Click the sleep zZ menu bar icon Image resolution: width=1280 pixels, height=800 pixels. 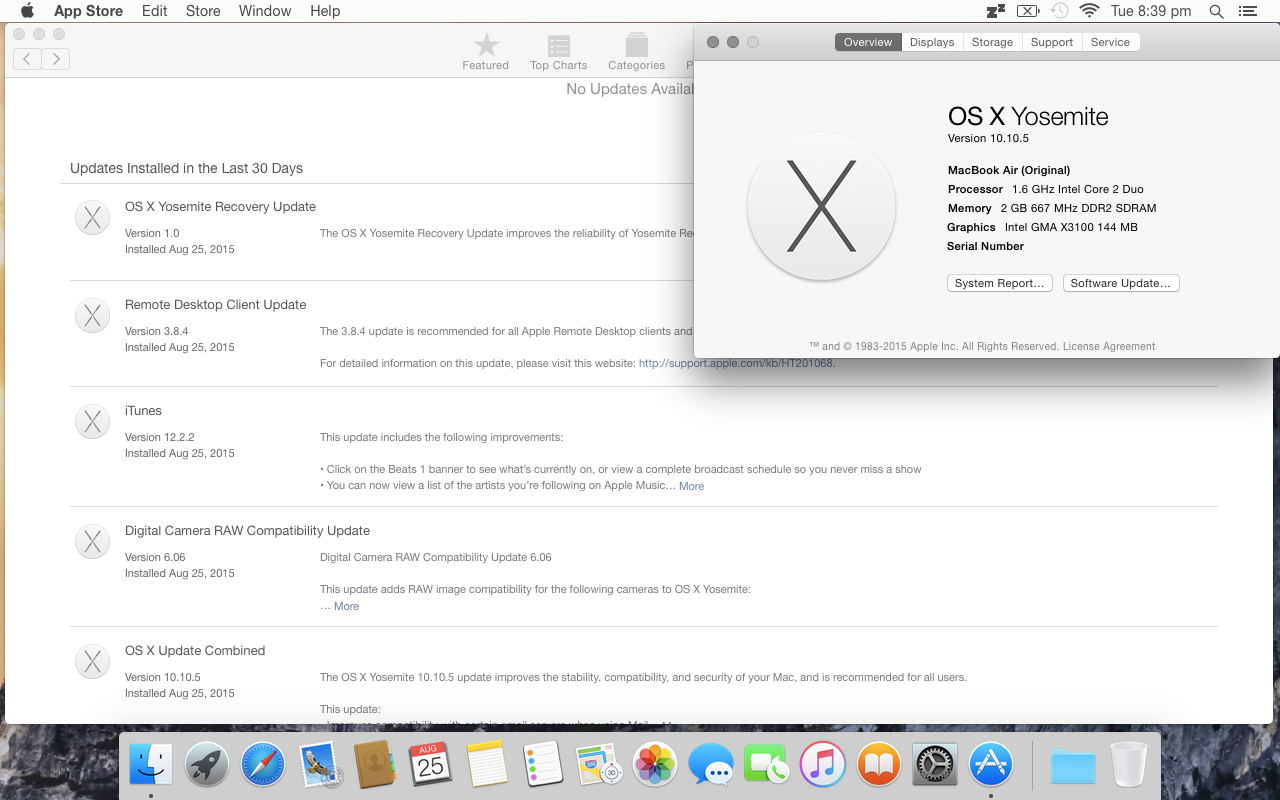(x=996, y=11)
